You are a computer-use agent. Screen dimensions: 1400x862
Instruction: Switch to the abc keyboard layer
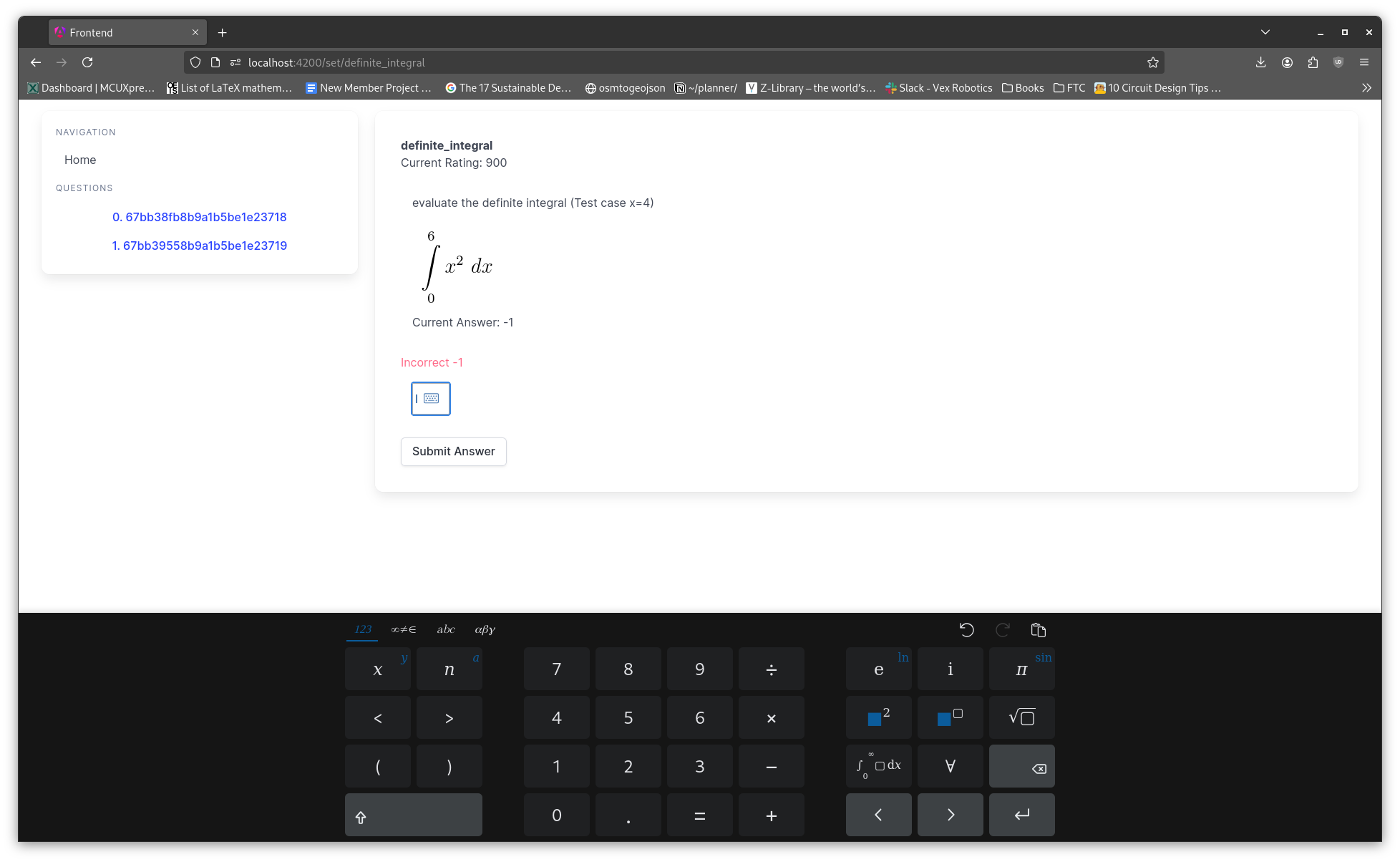coord(446,630)
